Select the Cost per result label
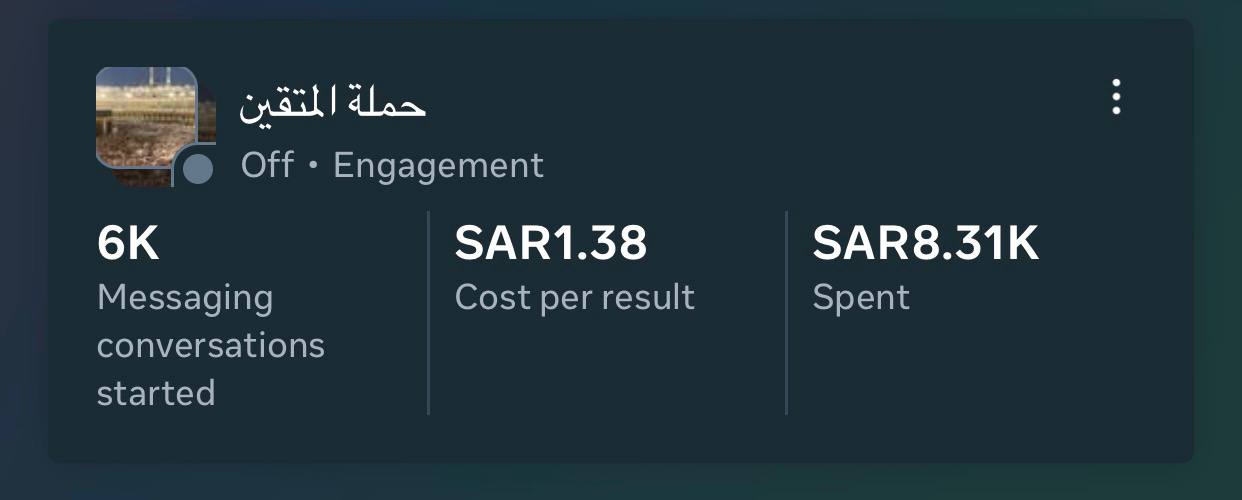Viewport: 1242px width, 500px height. pyautogui.click(x=574, y=297)
